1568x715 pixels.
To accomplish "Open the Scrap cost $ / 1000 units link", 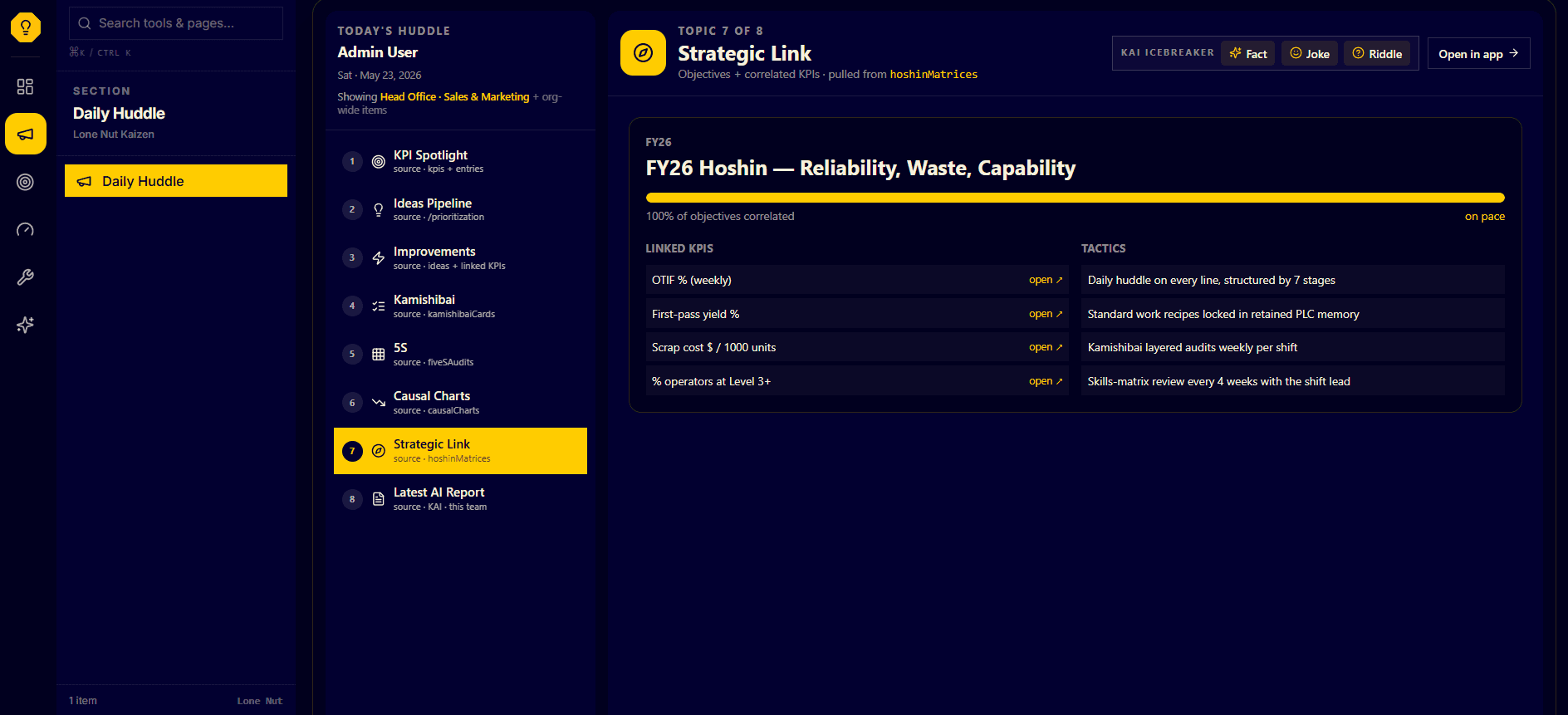I will coord(1046,347).
